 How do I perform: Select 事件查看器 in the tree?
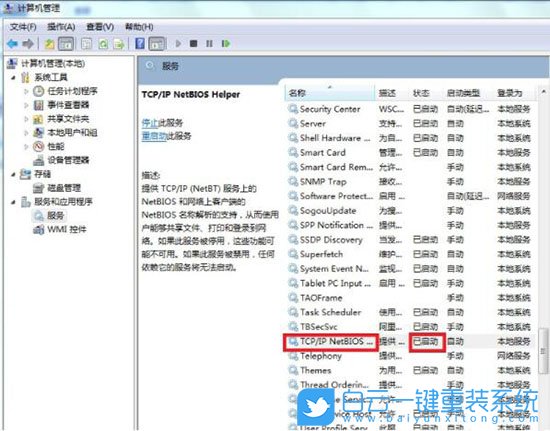pos(68,105)
